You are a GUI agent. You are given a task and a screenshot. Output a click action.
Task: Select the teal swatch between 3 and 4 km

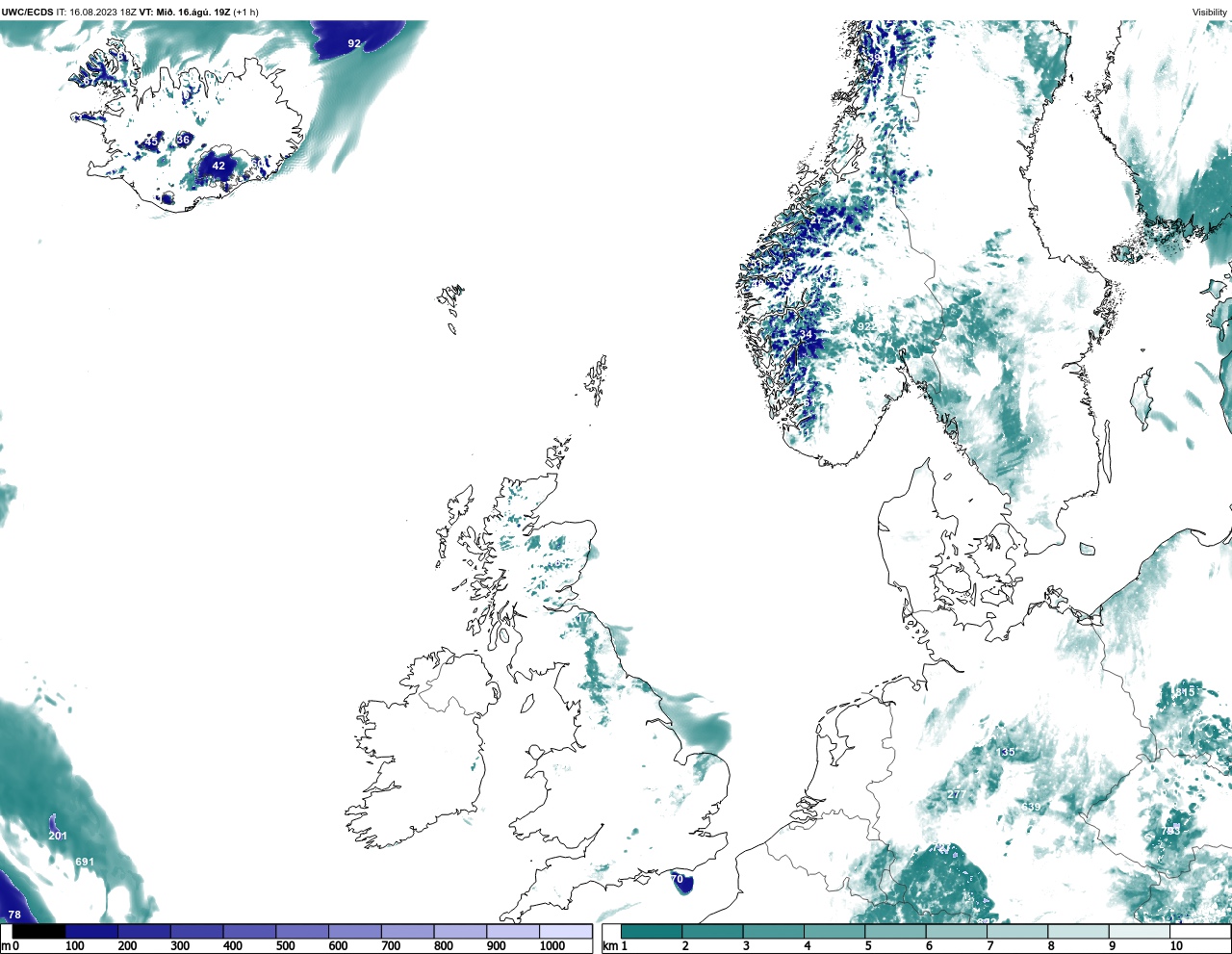(x=773, y=932)
